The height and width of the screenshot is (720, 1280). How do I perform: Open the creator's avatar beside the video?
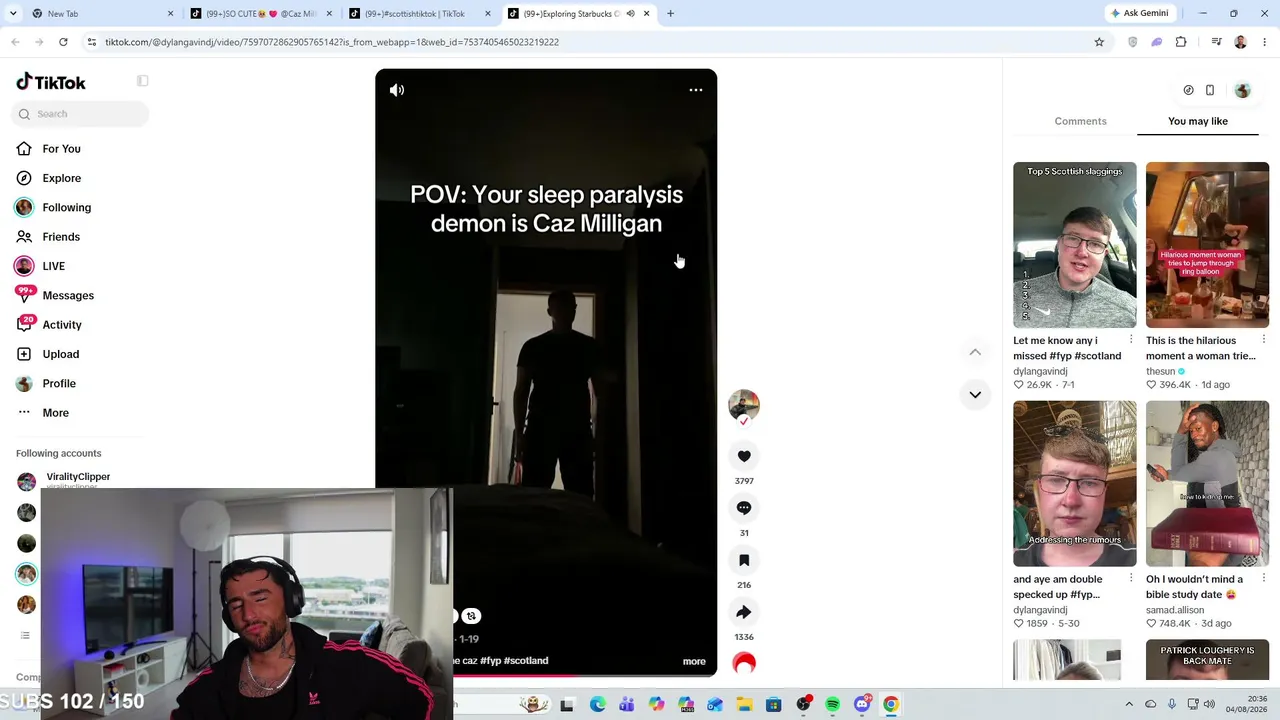[744, 405]
